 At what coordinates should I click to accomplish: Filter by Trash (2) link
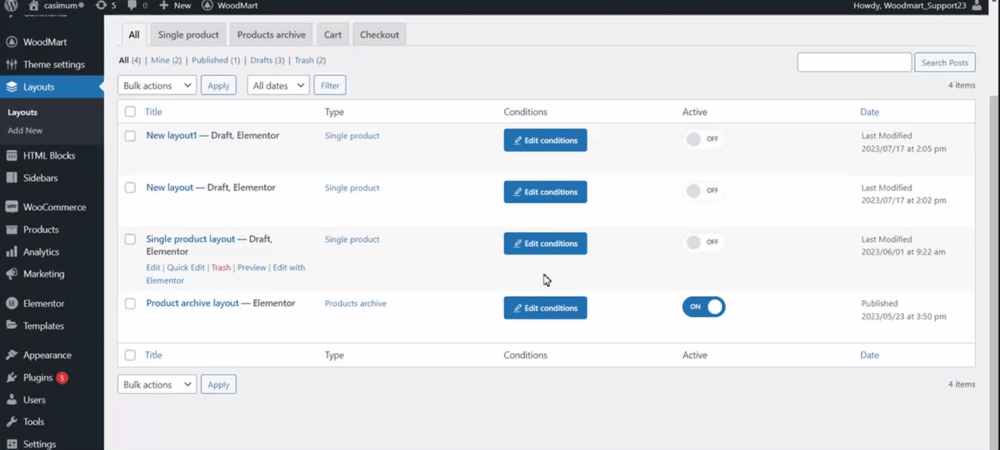(x=310, y=61)
